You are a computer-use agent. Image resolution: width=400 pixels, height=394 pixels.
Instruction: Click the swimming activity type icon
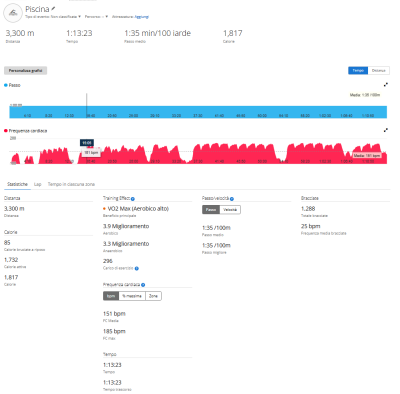(13, 13)
